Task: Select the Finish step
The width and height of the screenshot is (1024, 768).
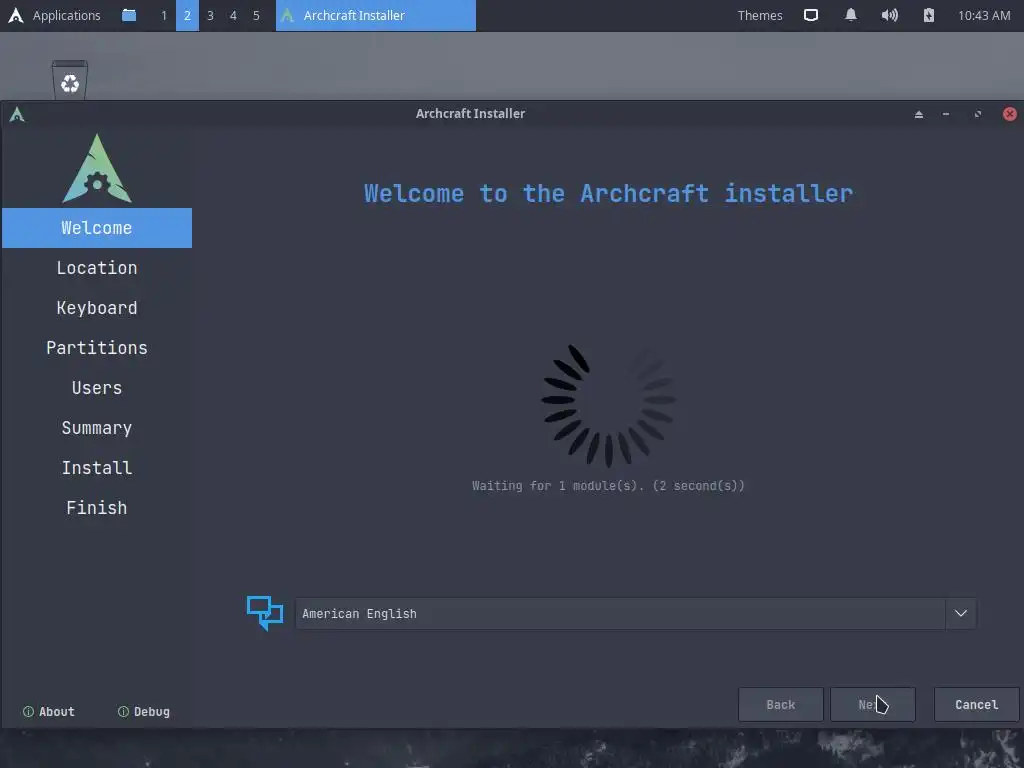Action: tap(97, 507)
